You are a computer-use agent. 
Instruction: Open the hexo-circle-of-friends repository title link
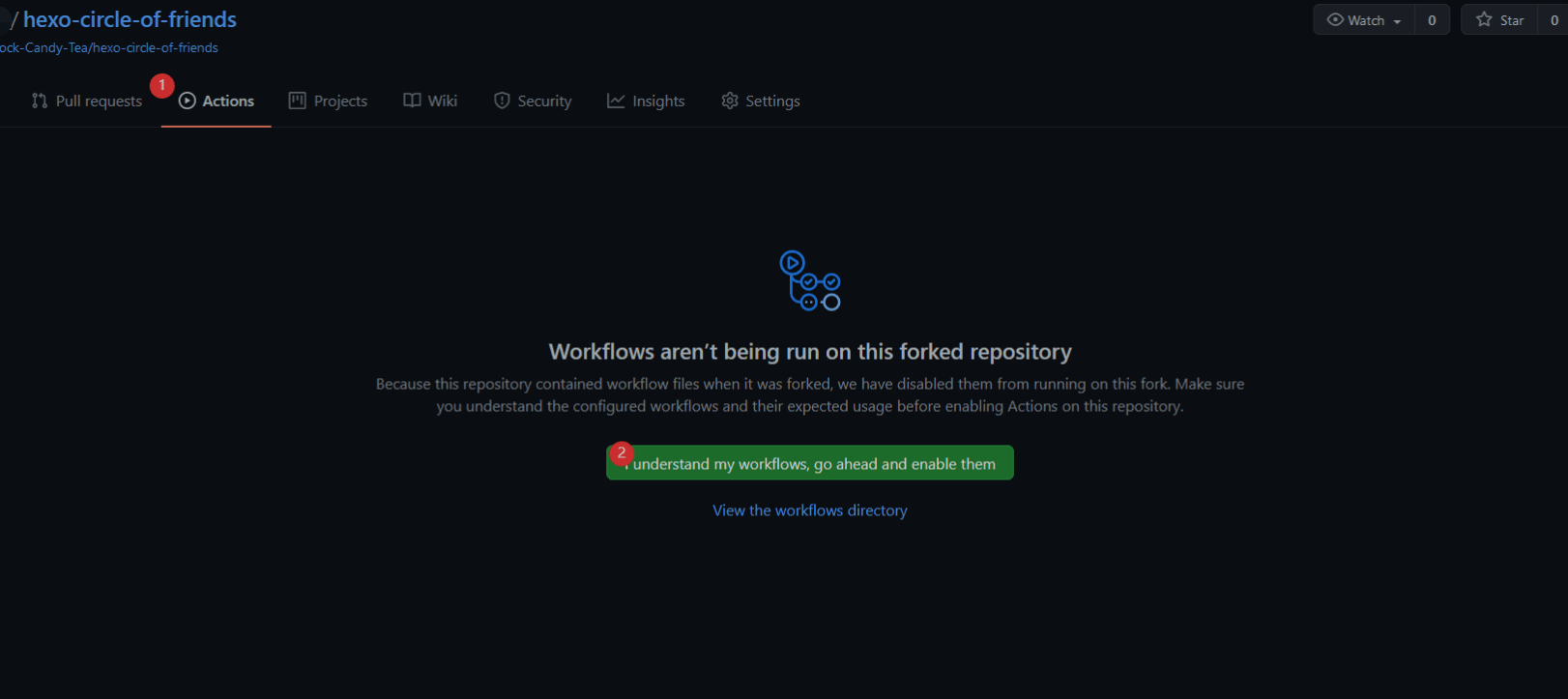(130, 19)
